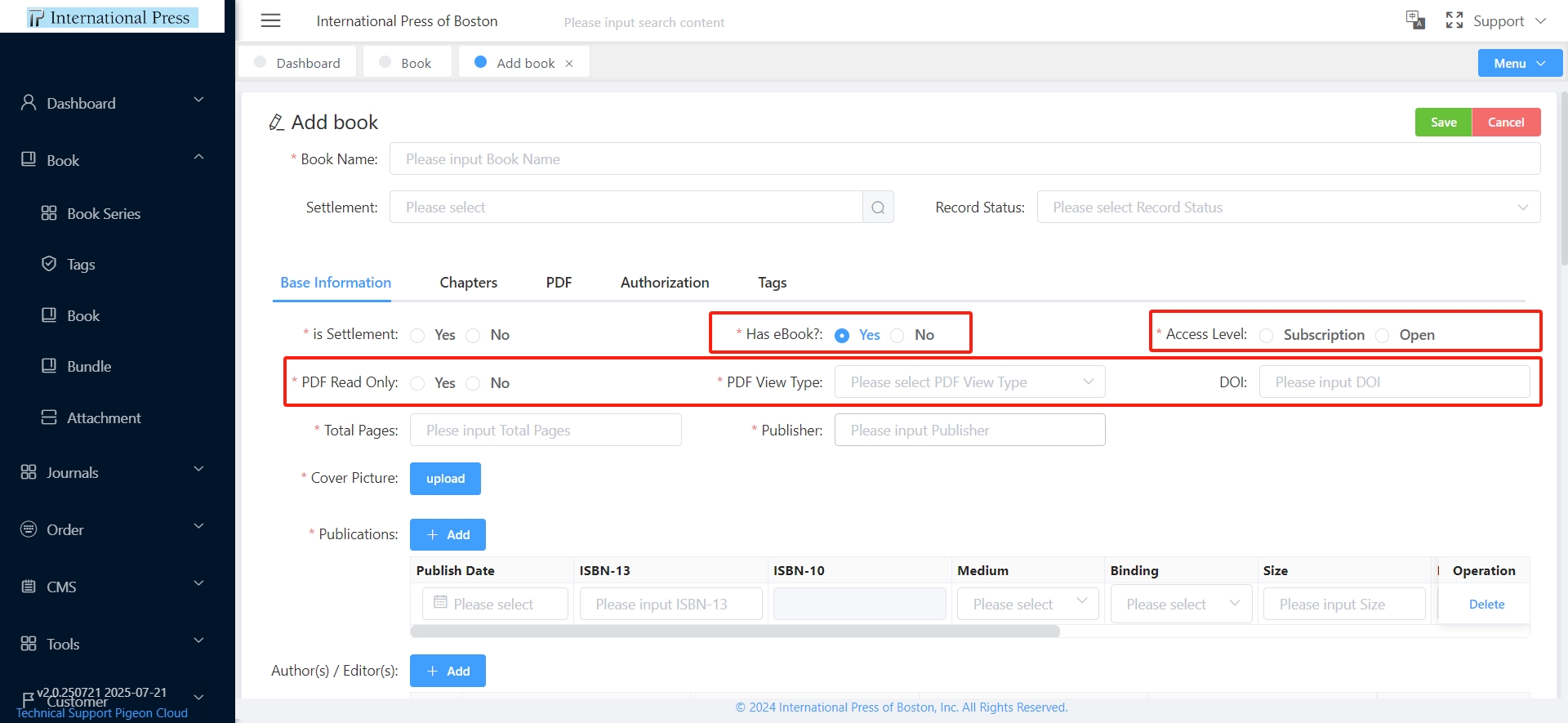Screen dimensions: 1568x723
Task: Click the top search content field
Action: coord(644,22)
